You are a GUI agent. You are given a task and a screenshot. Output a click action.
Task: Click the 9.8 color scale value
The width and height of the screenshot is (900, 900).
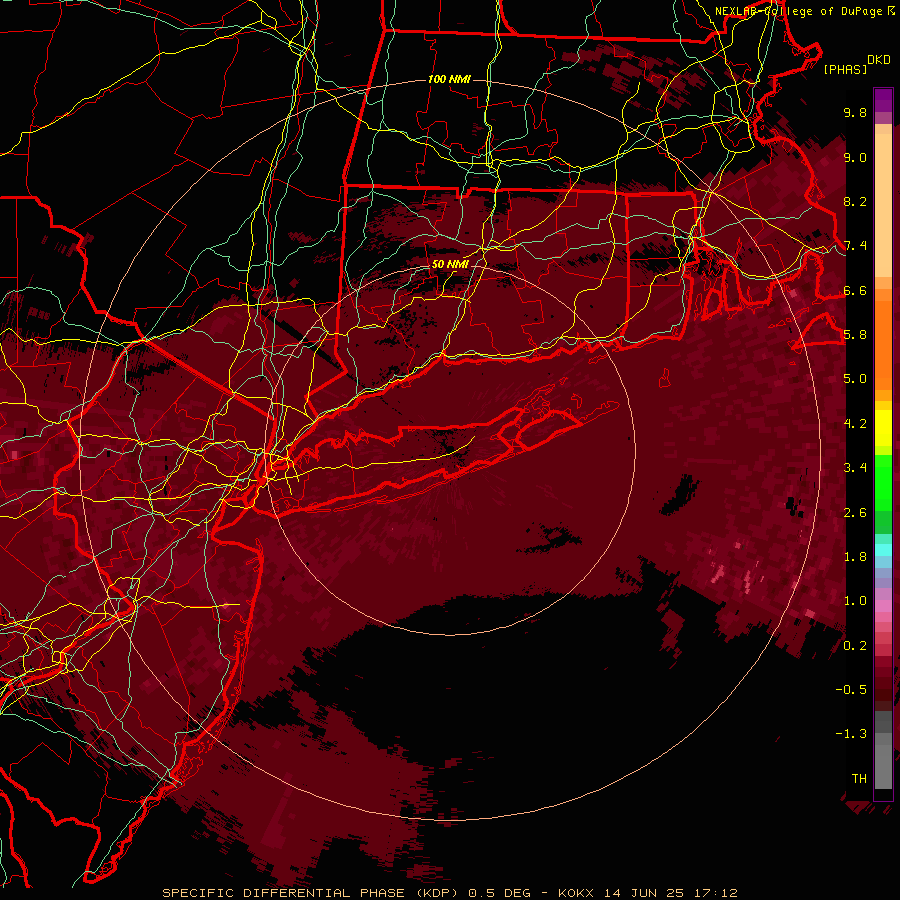click(x=855, y=112)
